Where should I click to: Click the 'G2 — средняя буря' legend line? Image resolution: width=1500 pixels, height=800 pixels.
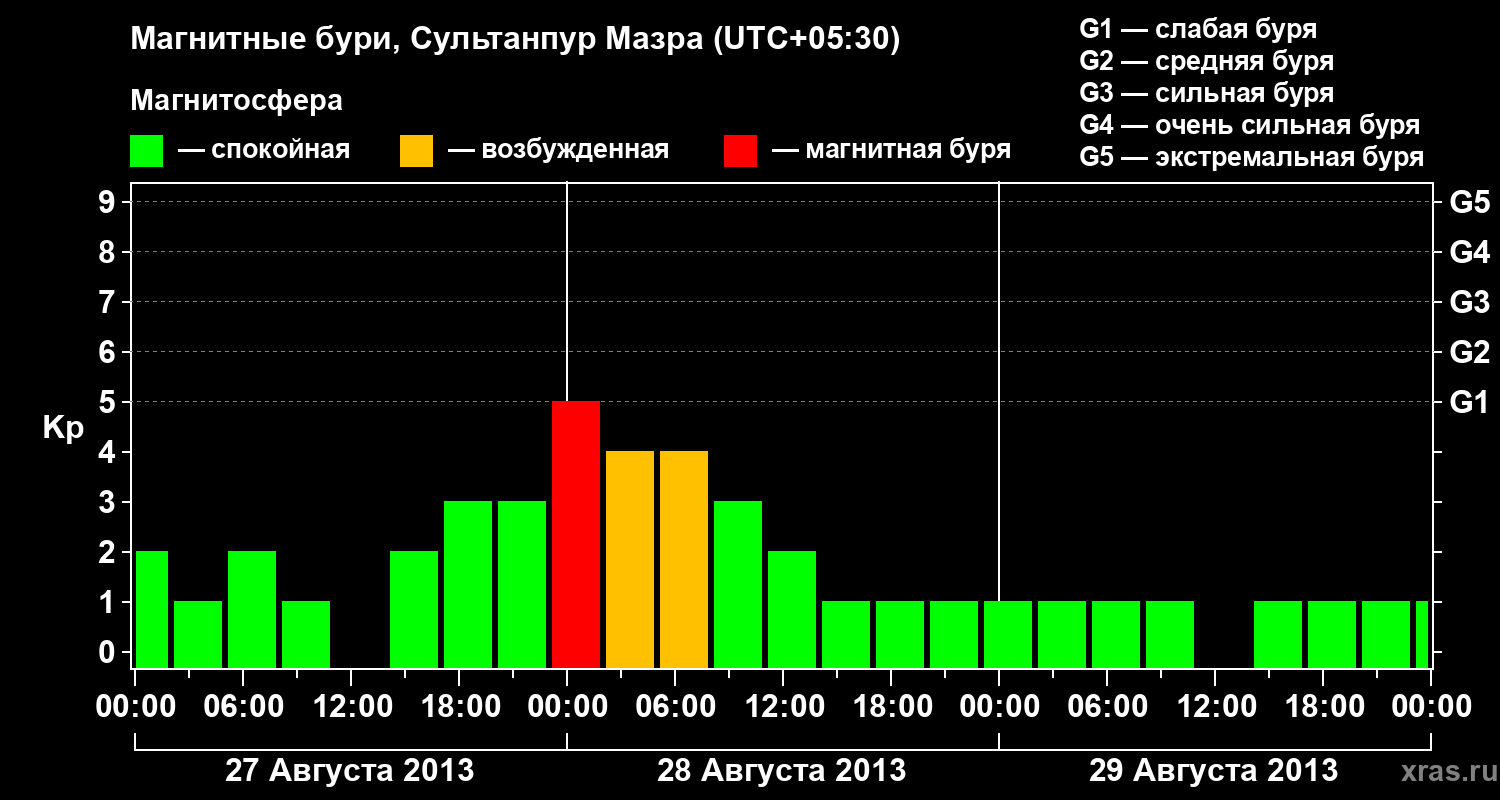(x=1207, y=61)
